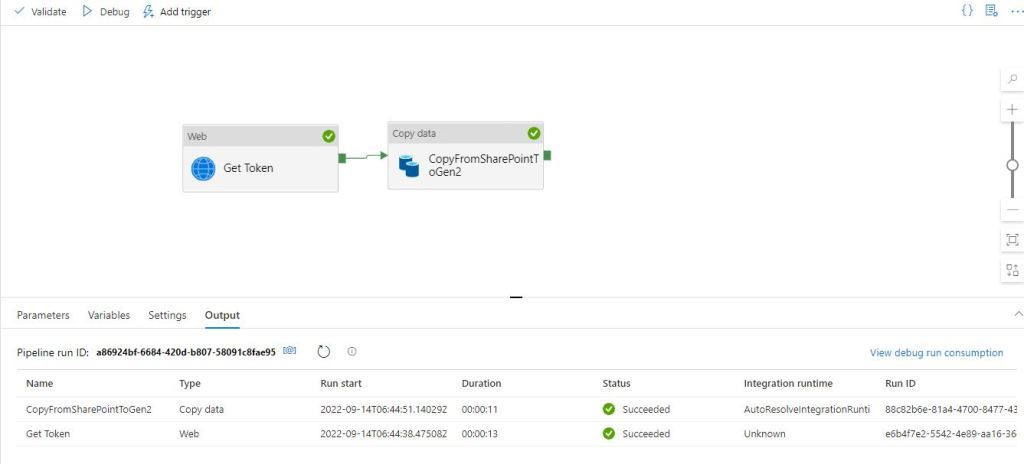Click the canvas zoom slider handle

click(x=1012, y=165)
